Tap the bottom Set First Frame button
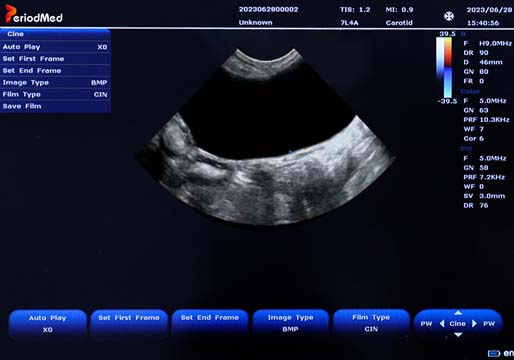The width and height of the screenshot is (514, 360). [x=129, y=323]
